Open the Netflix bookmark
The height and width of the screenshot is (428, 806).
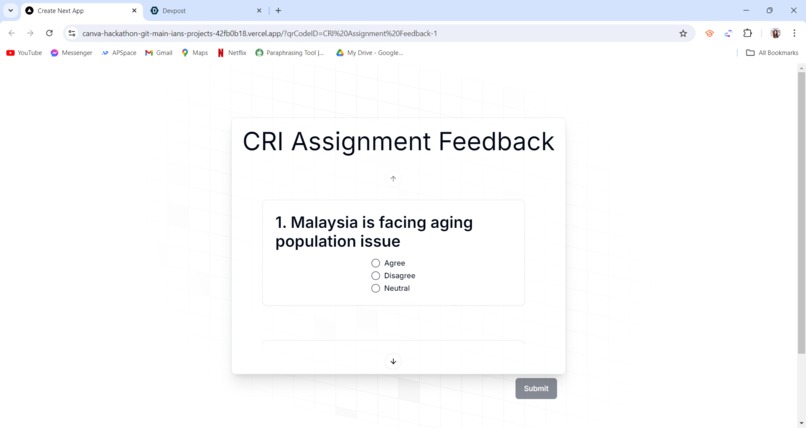tap(232, 53)
